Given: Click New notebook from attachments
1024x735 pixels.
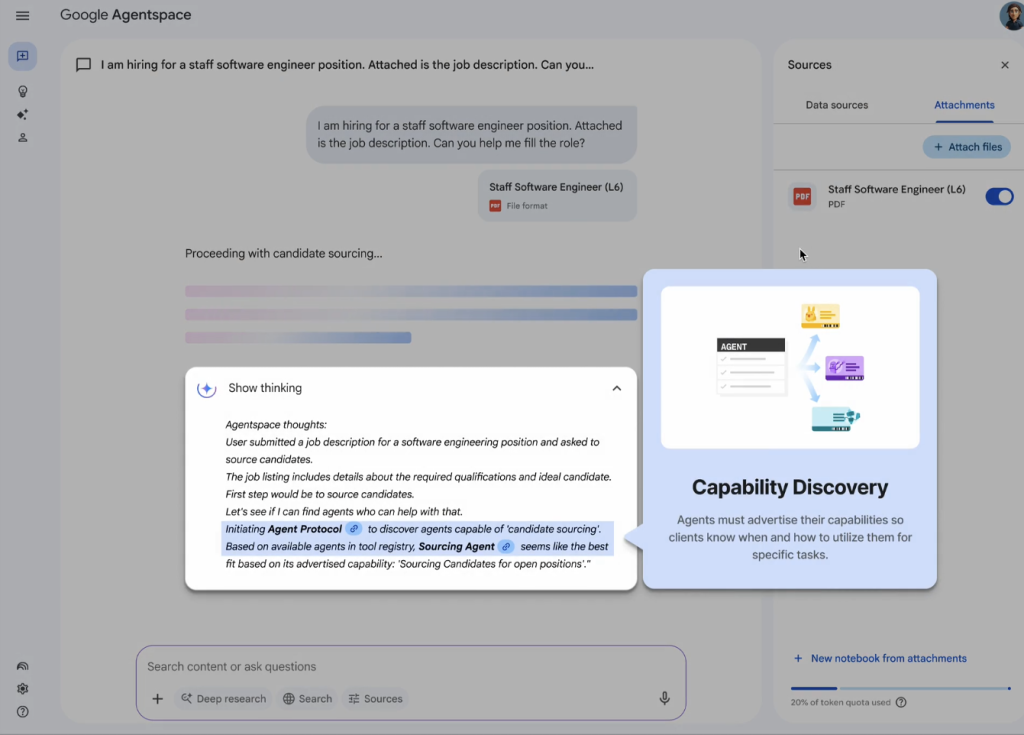Looking at the screenshot, I should (880, 659).
